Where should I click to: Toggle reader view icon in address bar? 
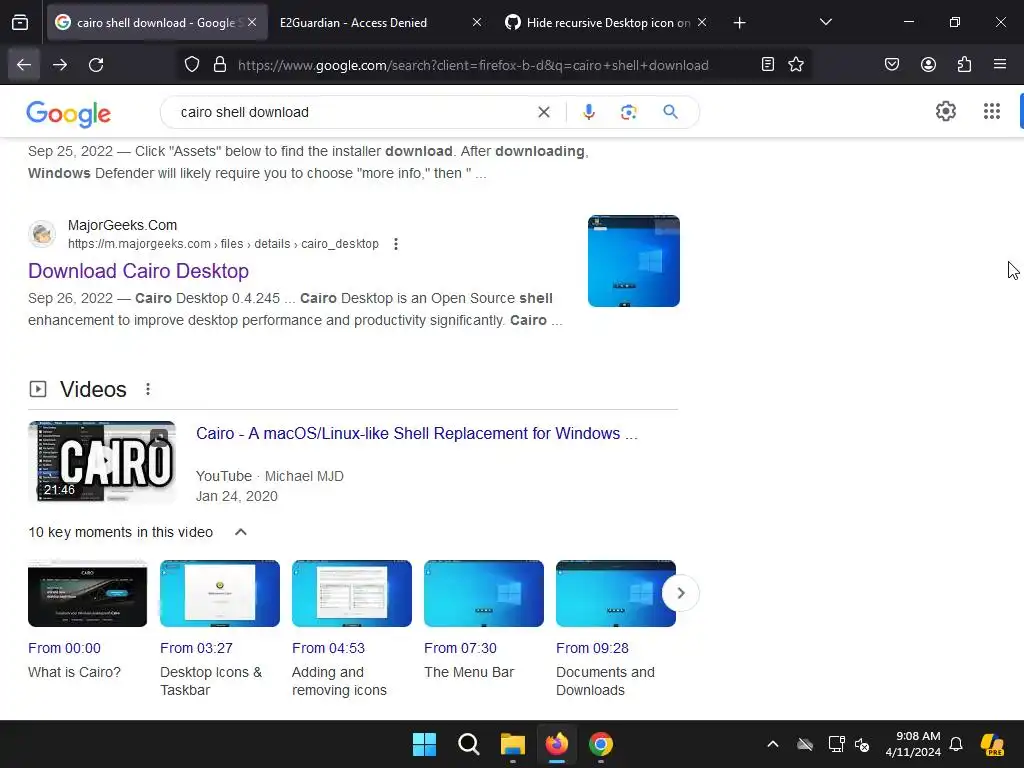tap(768, 65)
